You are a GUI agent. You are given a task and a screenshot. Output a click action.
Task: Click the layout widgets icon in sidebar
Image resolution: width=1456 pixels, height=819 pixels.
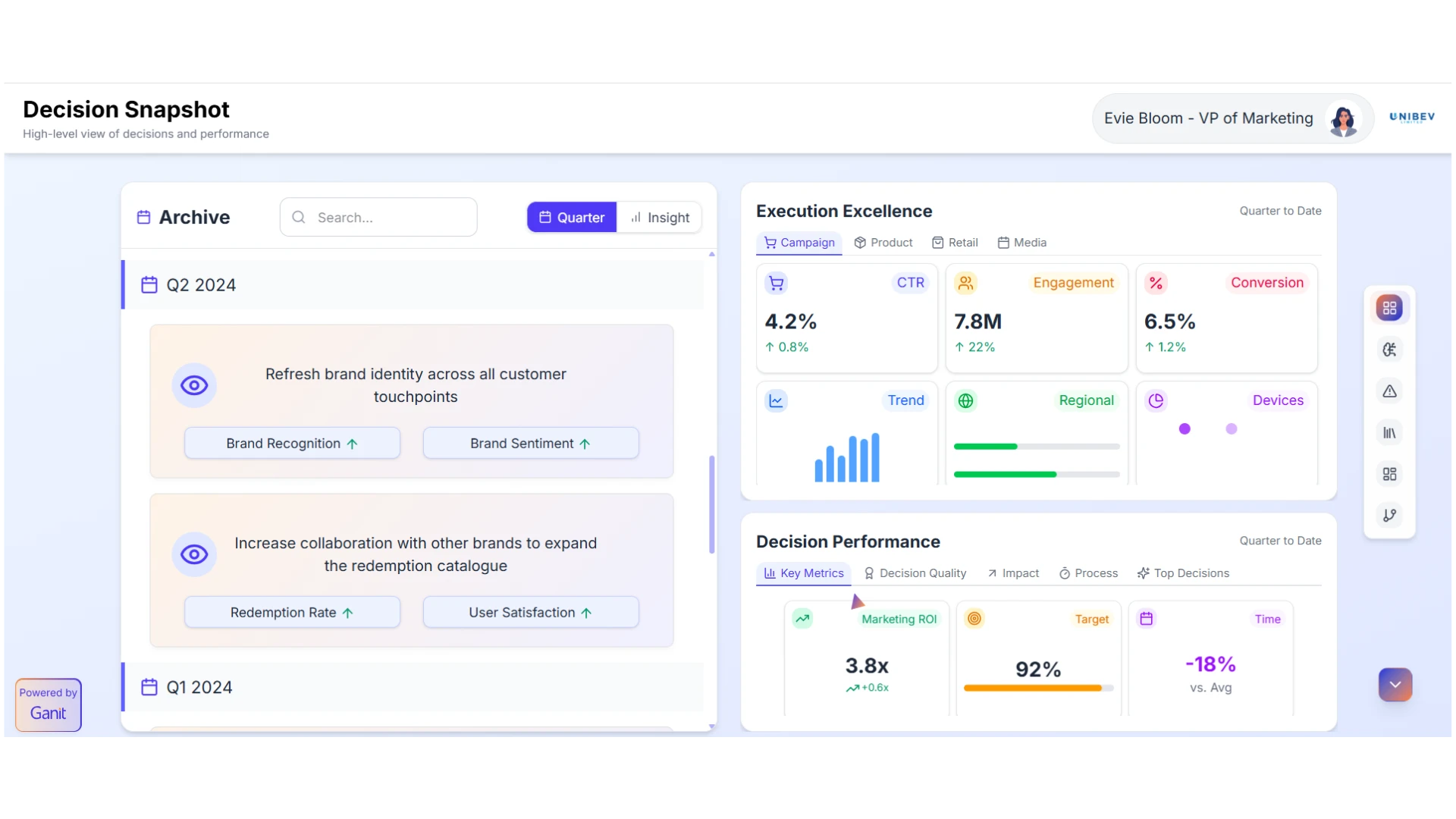[x=1389, y=474]
